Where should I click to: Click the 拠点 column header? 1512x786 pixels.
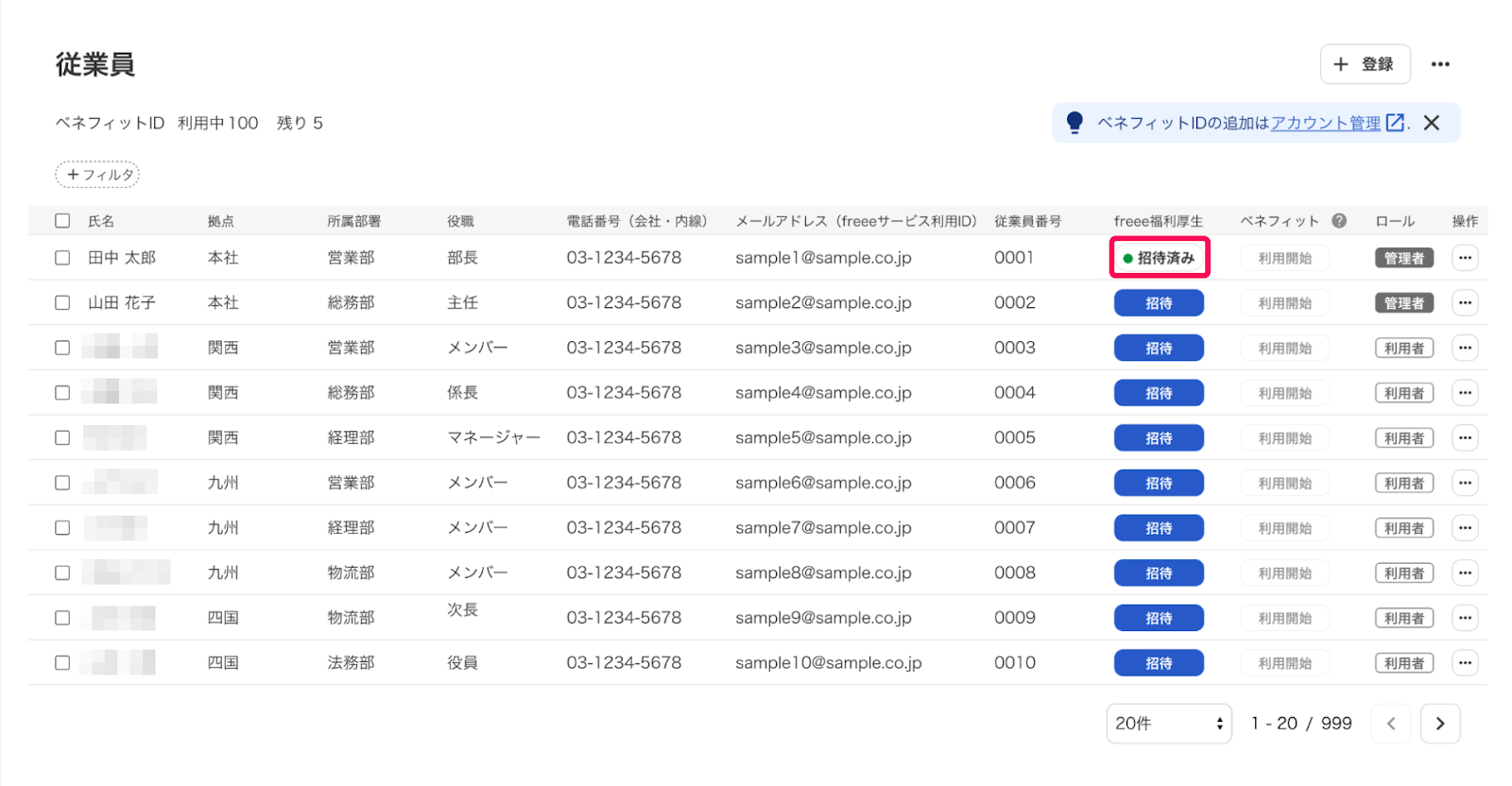click(221, 221)
